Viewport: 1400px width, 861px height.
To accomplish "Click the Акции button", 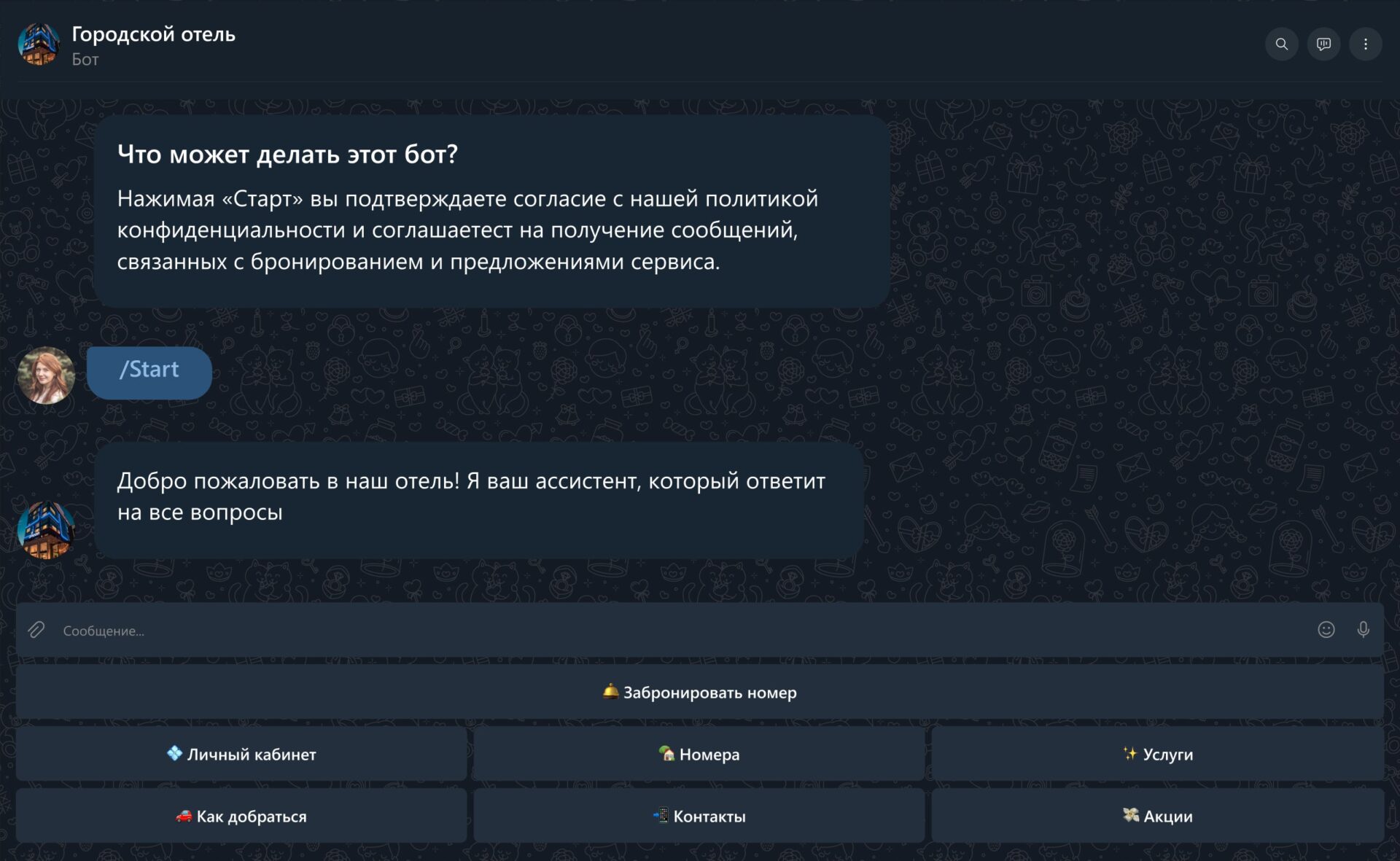I will 1157,817.
